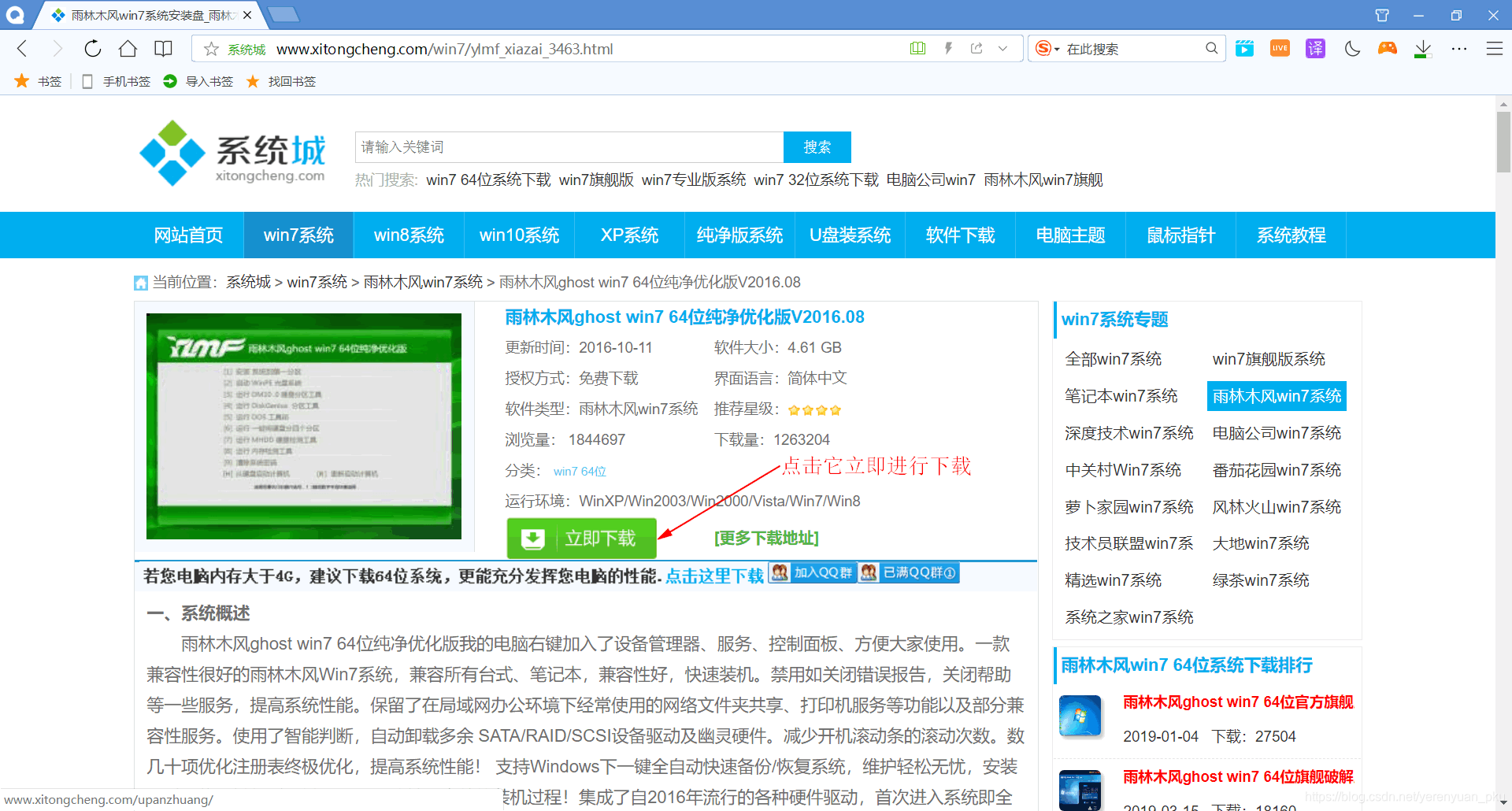This screenshot has width=1512, height=811.
Task: Click the Windows 7 ranking thumbnail
Action: (1080, 716)
